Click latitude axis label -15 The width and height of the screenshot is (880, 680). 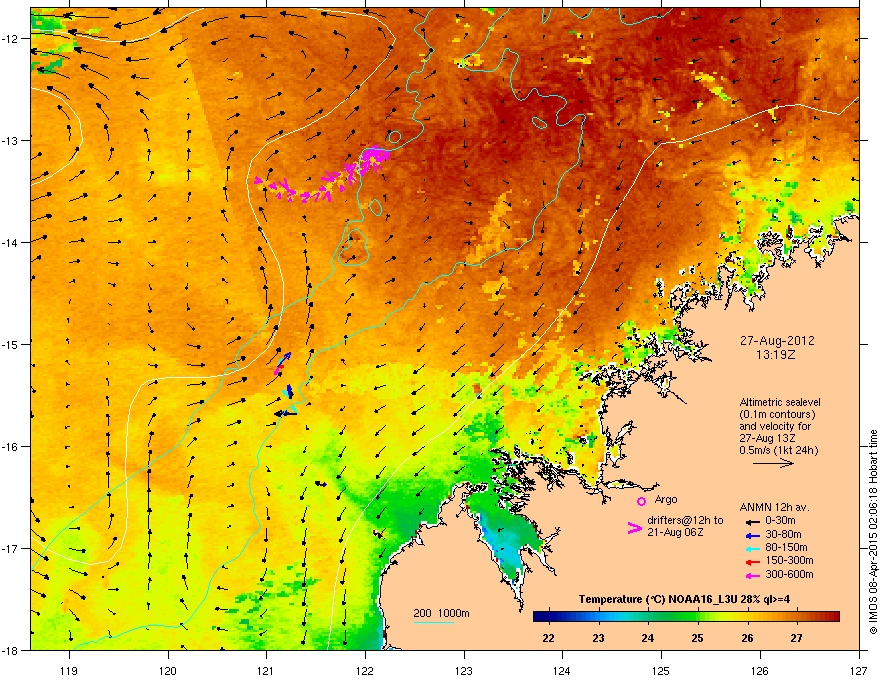coord(10,344)
